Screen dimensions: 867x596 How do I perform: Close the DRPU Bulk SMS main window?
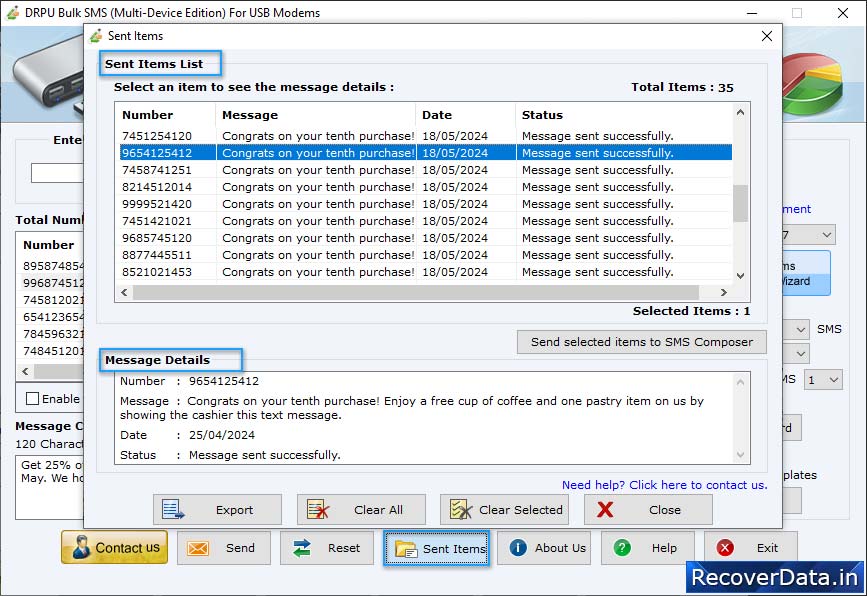tap(843, 13)
